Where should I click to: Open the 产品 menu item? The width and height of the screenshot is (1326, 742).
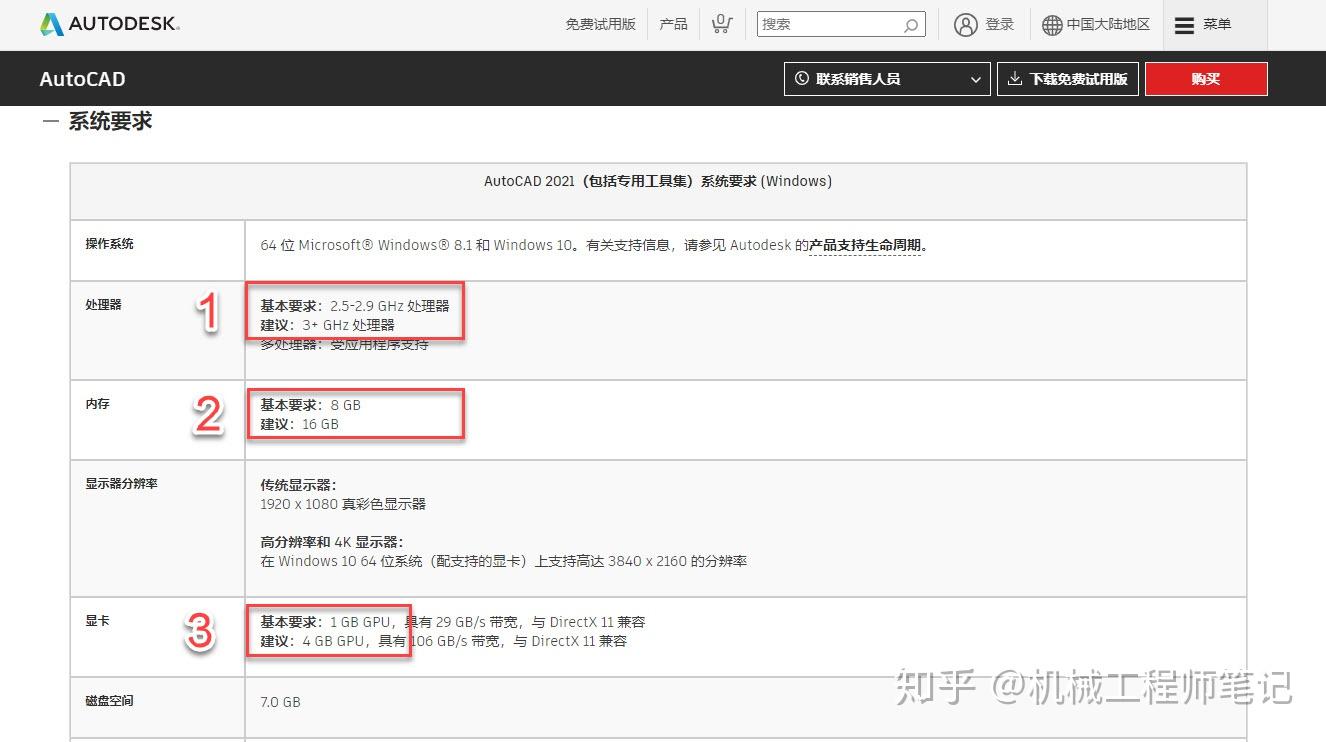click(673, 24)
